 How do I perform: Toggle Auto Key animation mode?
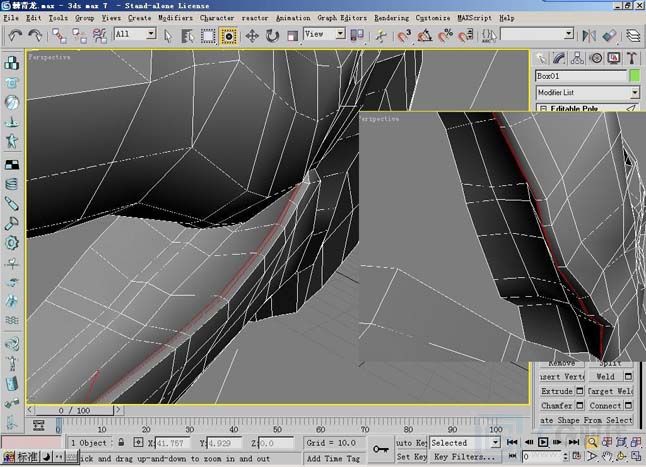410,442
